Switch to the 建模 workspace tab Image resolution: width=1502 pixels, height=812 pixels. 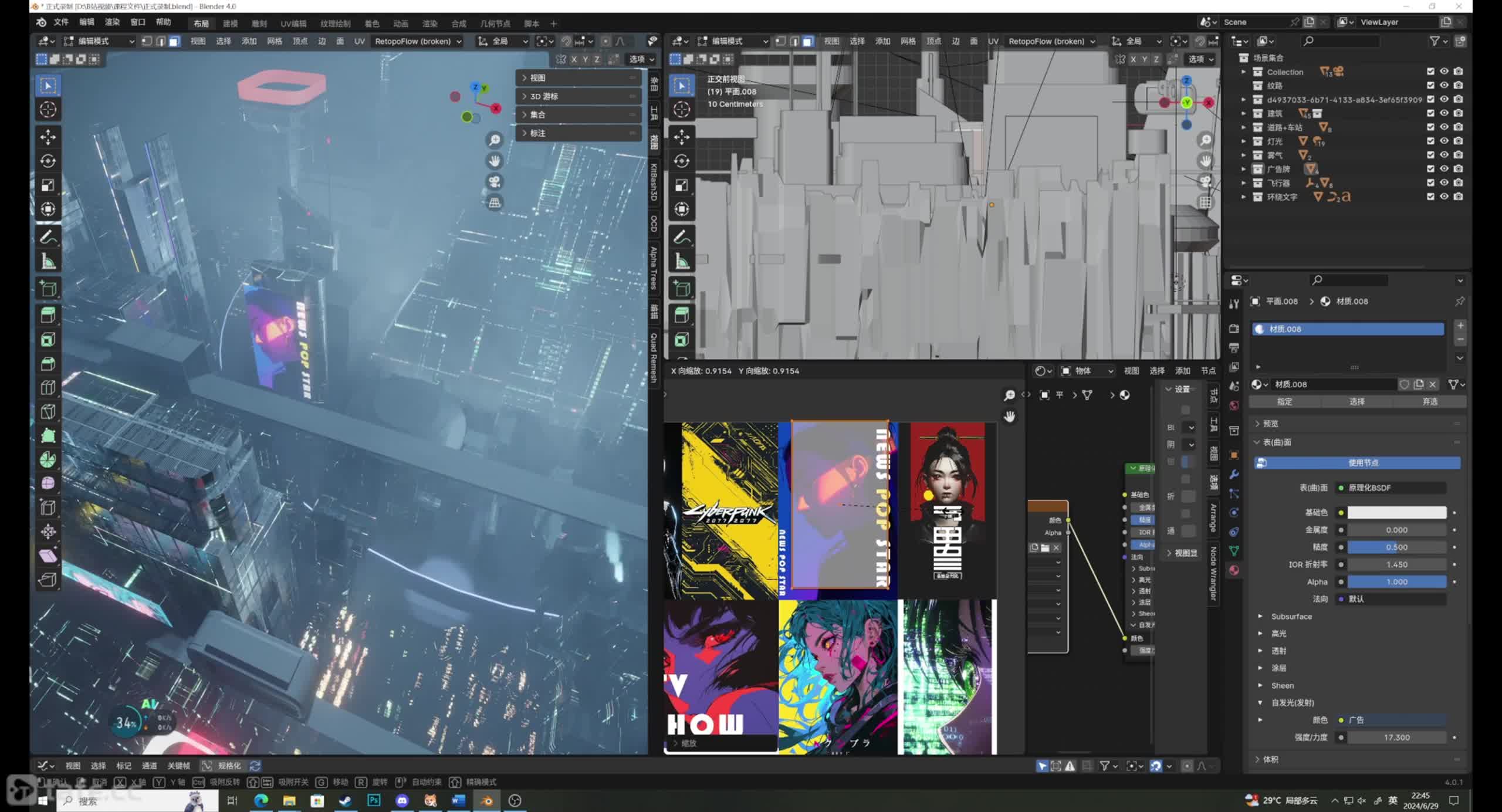pyautogui.click(x=230, y=23)
